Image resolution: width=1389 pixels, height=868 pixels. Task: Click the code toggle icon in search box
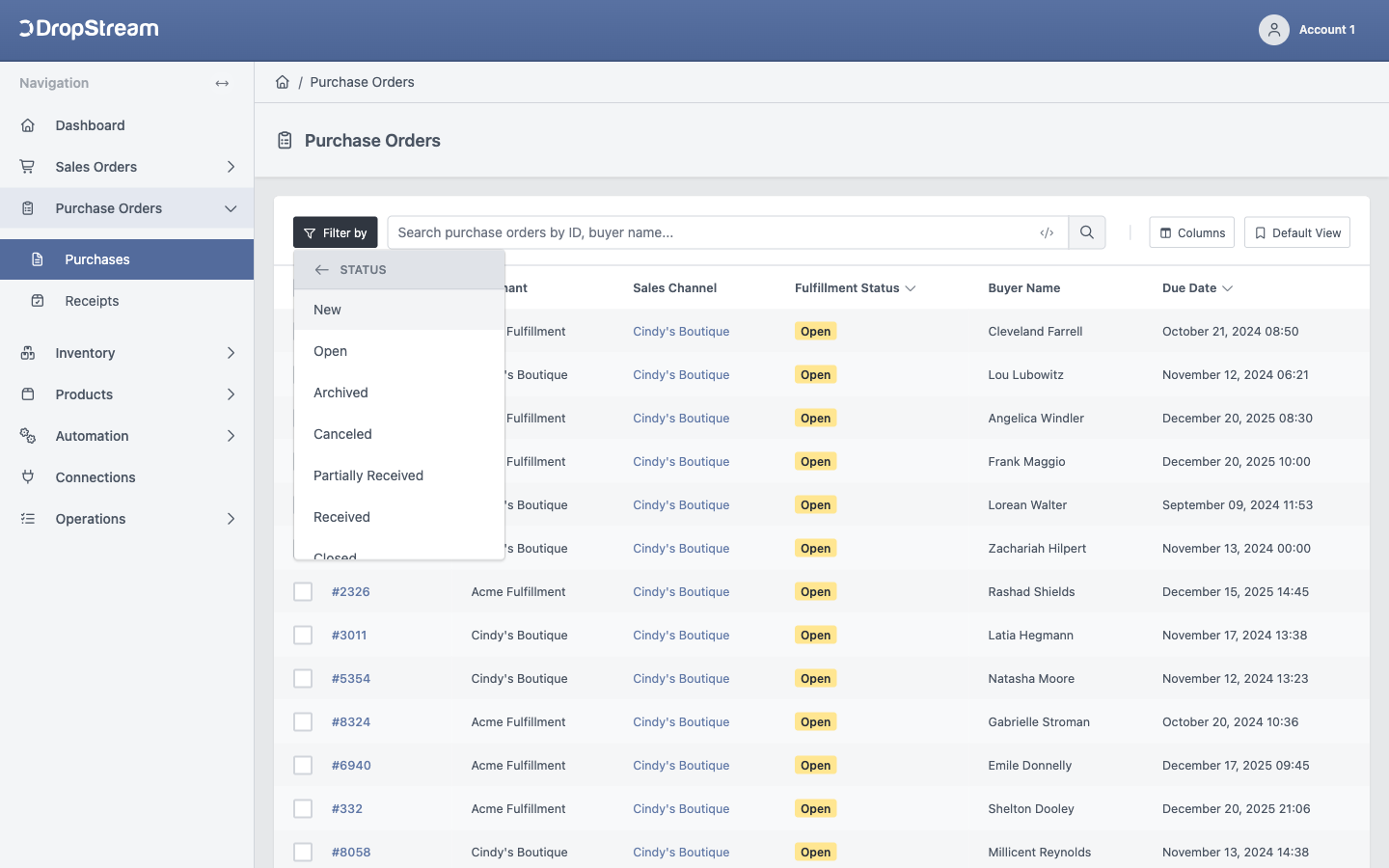point(1047,232)
